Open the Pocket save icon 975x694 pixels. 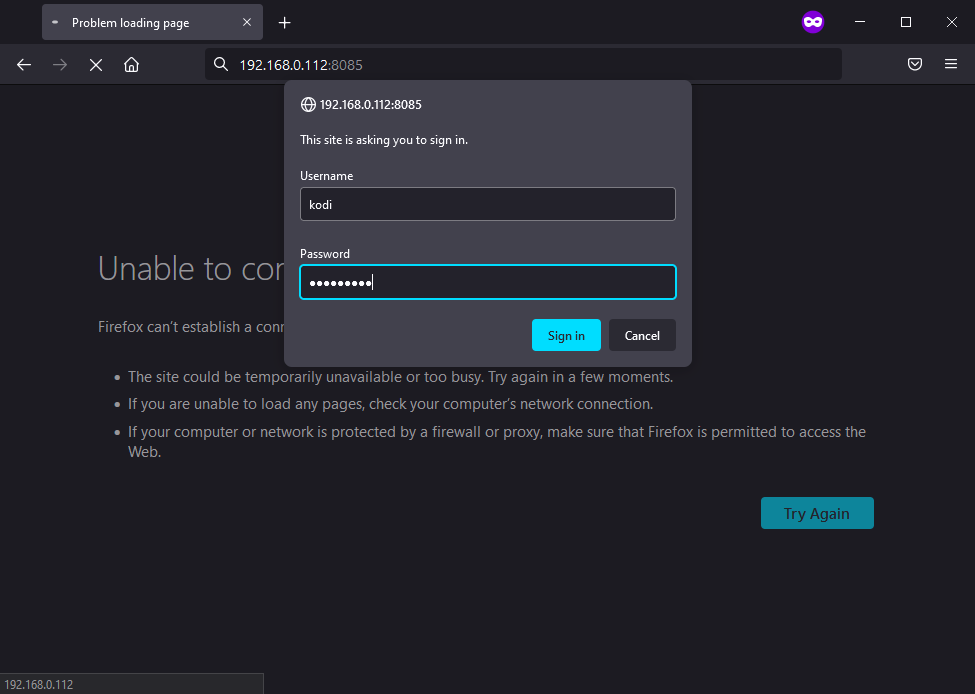click(x=915, y=64)
